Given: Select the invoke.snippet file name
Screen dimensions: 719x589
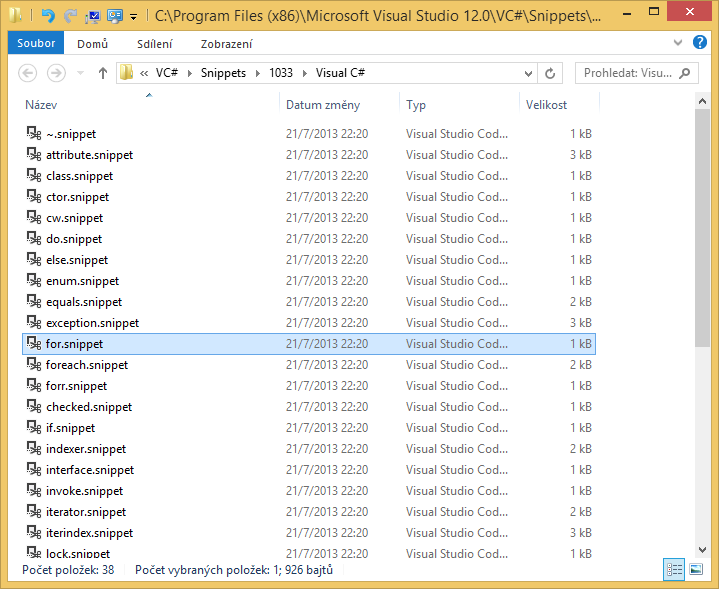Looking at the screenshot, I should pyautogui.click(x=84, y=491).
